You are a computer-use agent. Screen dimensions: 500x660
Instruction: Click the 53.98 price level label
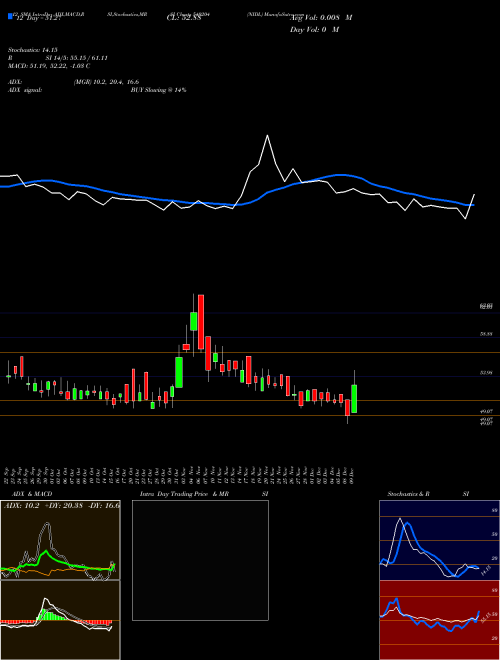[x=486, y=373]
